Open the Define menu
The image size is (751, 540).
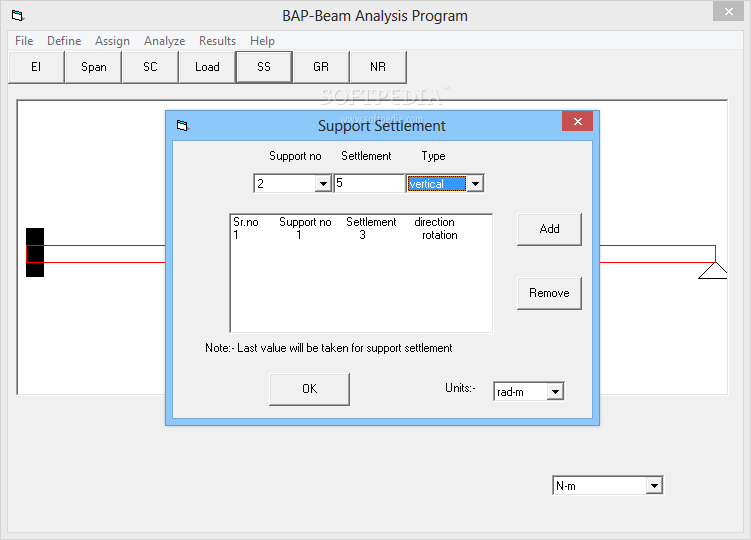pos(64,41)
